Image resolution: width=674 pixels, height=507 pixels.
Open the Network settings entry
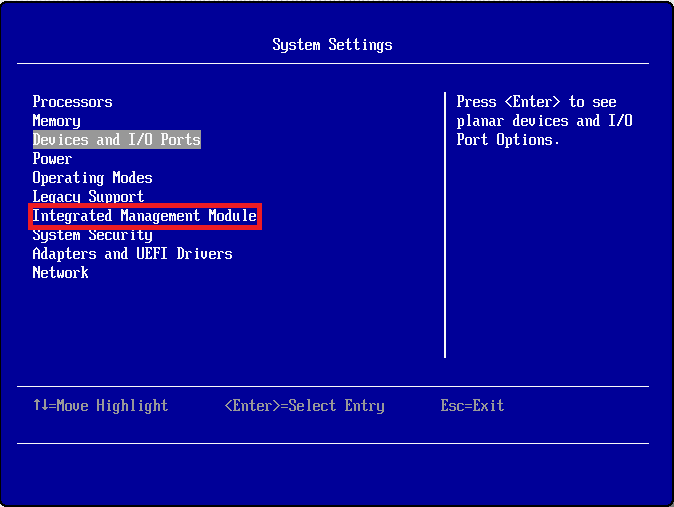tap(61, 273)
